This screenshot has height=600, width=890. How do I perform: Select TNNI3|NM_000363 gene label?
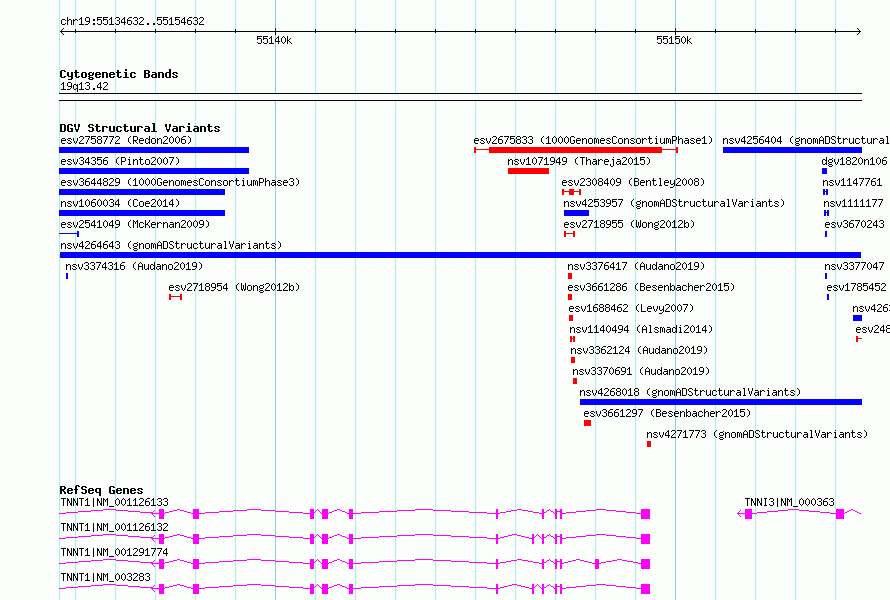(790, 502)
